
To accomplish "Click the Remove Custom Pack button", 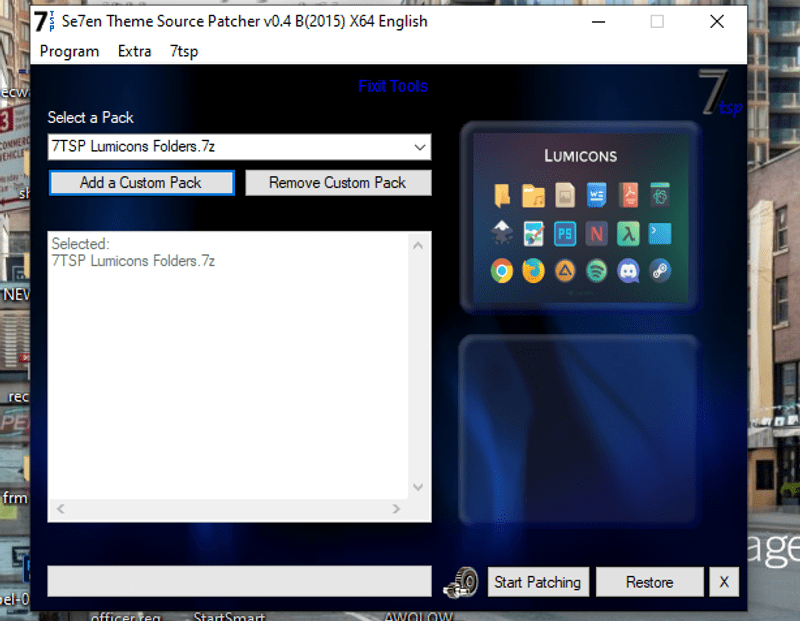I will pyautogui.click(x=338, y=183).
